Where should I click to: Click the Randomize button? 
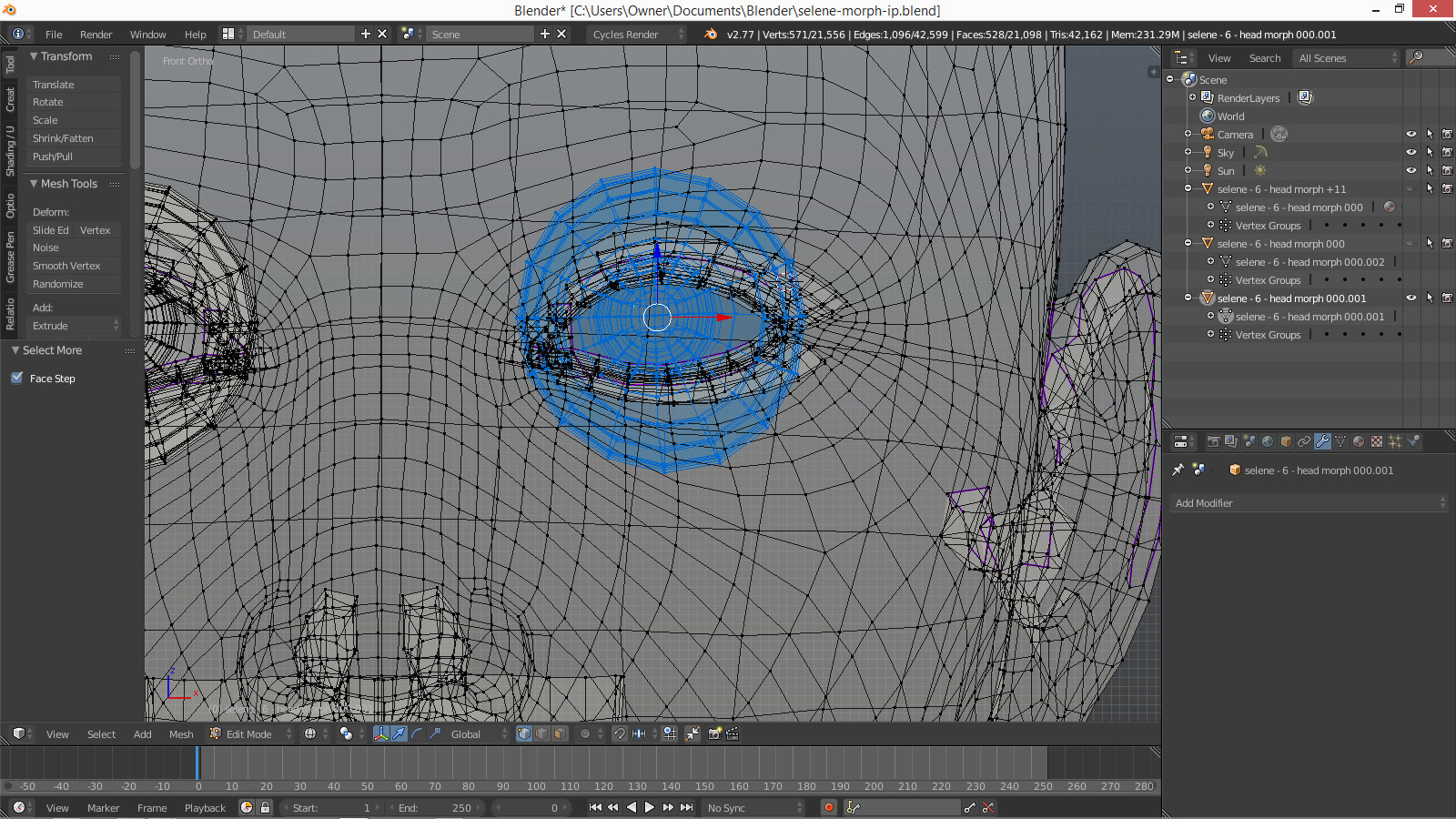click(75, 284)
